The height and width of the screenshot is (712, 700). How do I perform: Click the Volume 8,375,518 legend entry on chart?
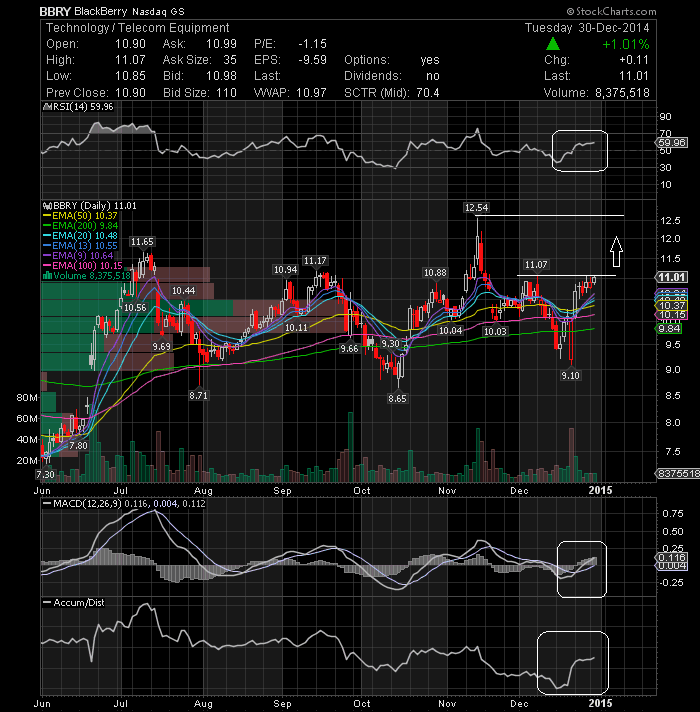pos(87,276)
